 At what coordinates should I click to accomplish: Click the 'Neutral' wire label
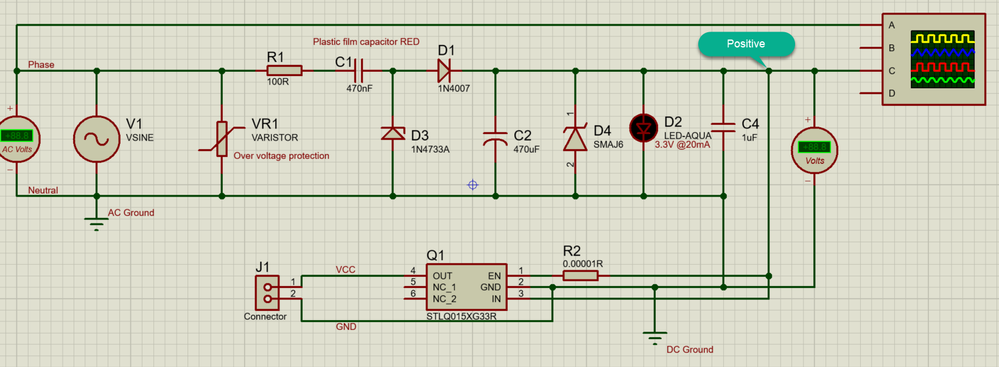pyautogui.click(x=43, y=191)
